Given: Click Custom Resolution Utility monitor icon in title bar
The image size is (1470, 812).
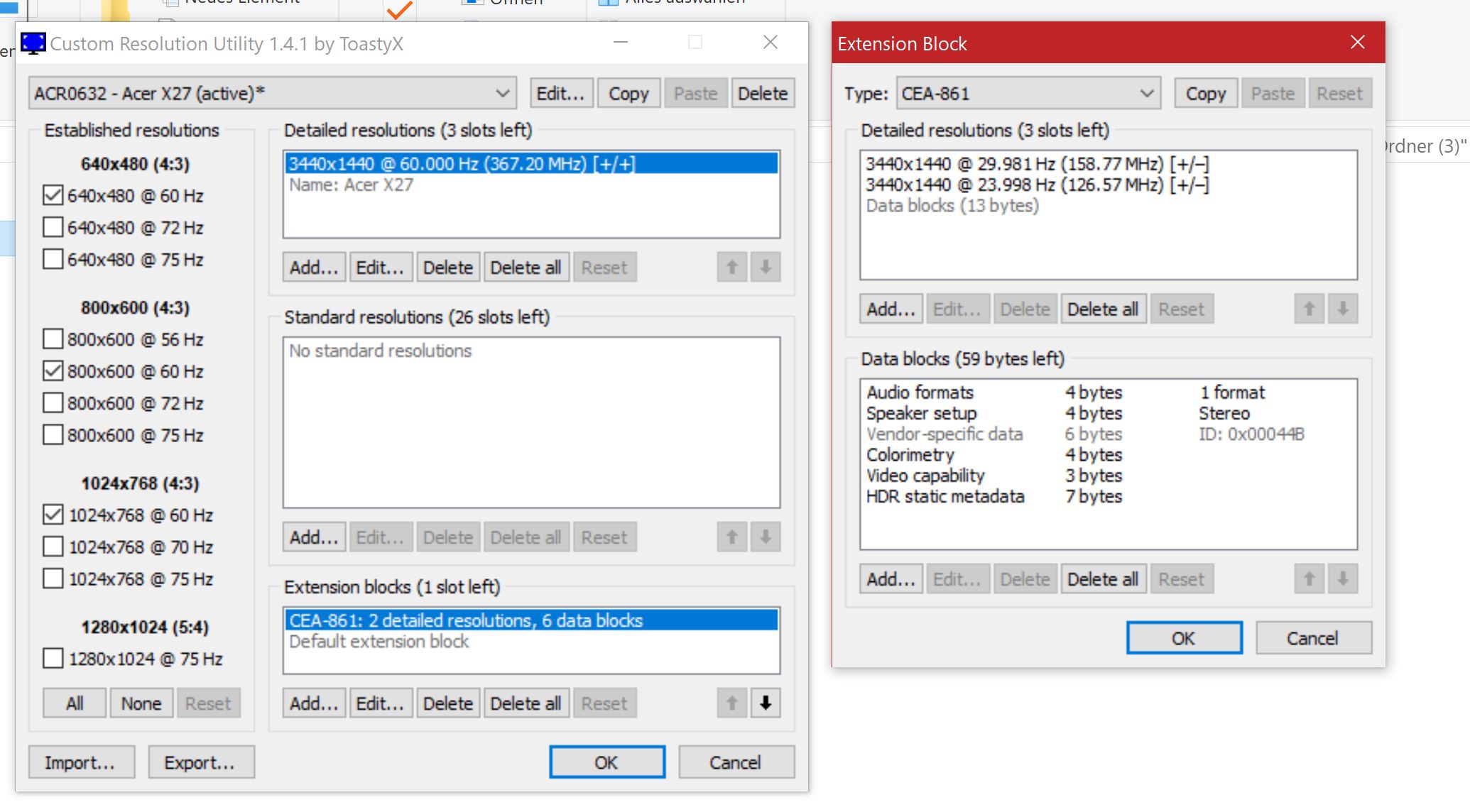Looking at the screenshot, I should [33, 43].
